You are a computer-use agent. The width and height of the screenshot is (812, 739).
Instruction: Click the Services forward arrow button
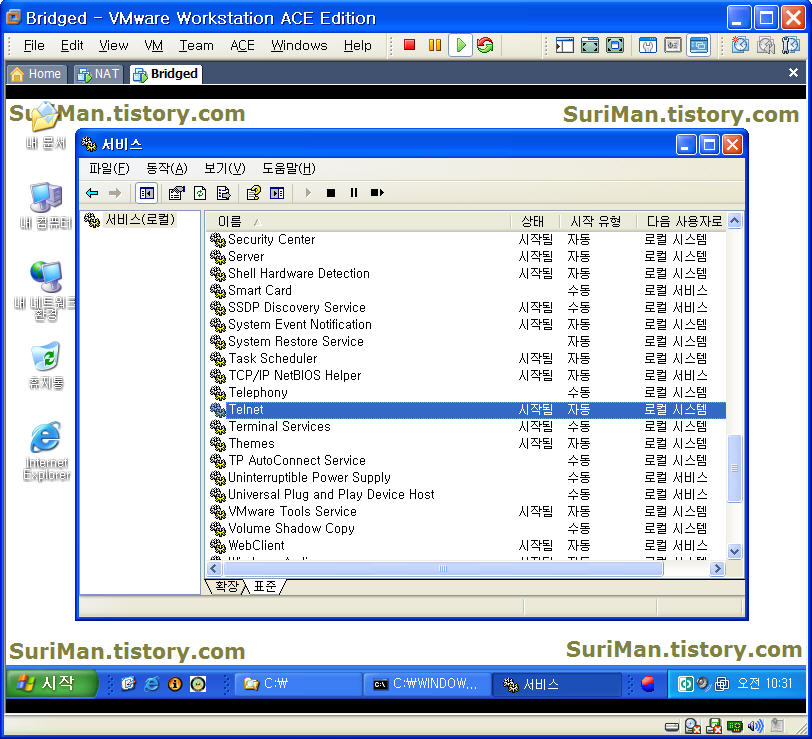click(115, 193)
